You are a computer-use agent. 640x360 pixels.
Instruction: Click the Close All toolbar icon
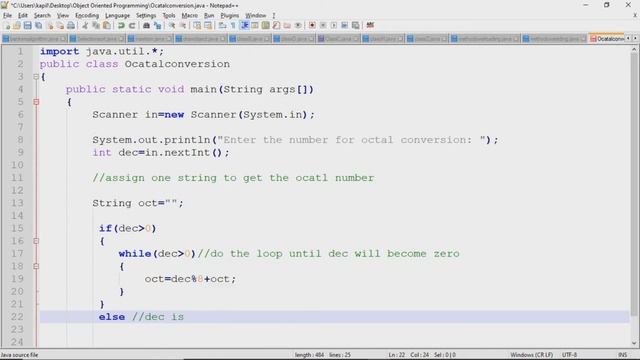(60, 25)
